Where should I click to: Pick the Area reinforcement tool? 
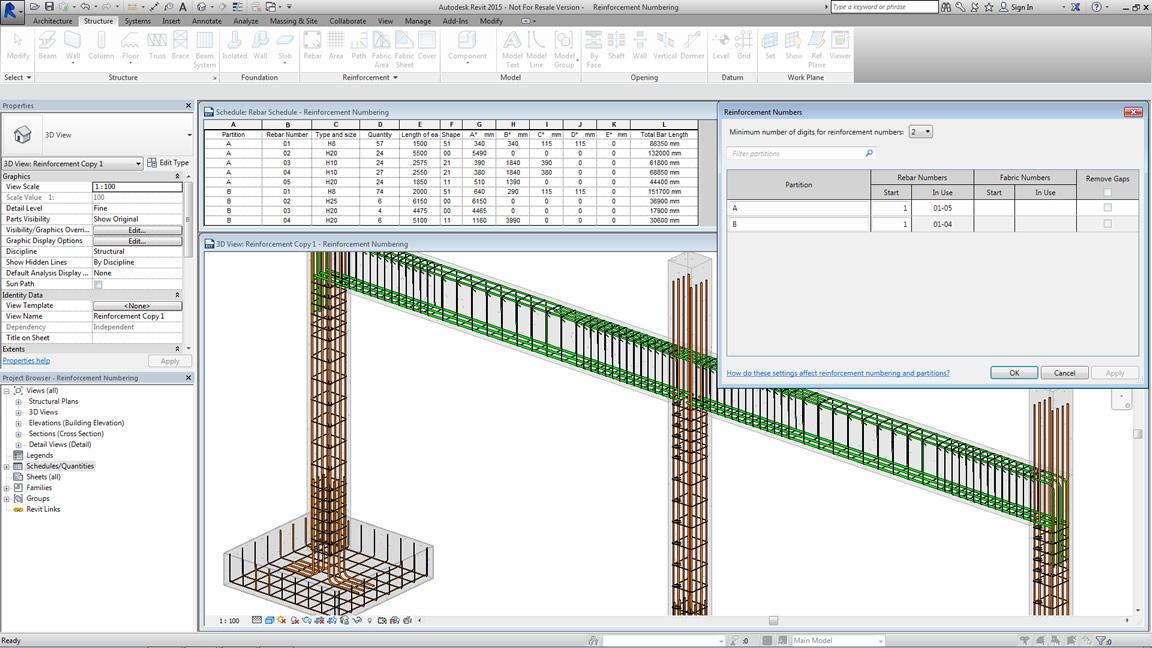click(x=336, y=46)
